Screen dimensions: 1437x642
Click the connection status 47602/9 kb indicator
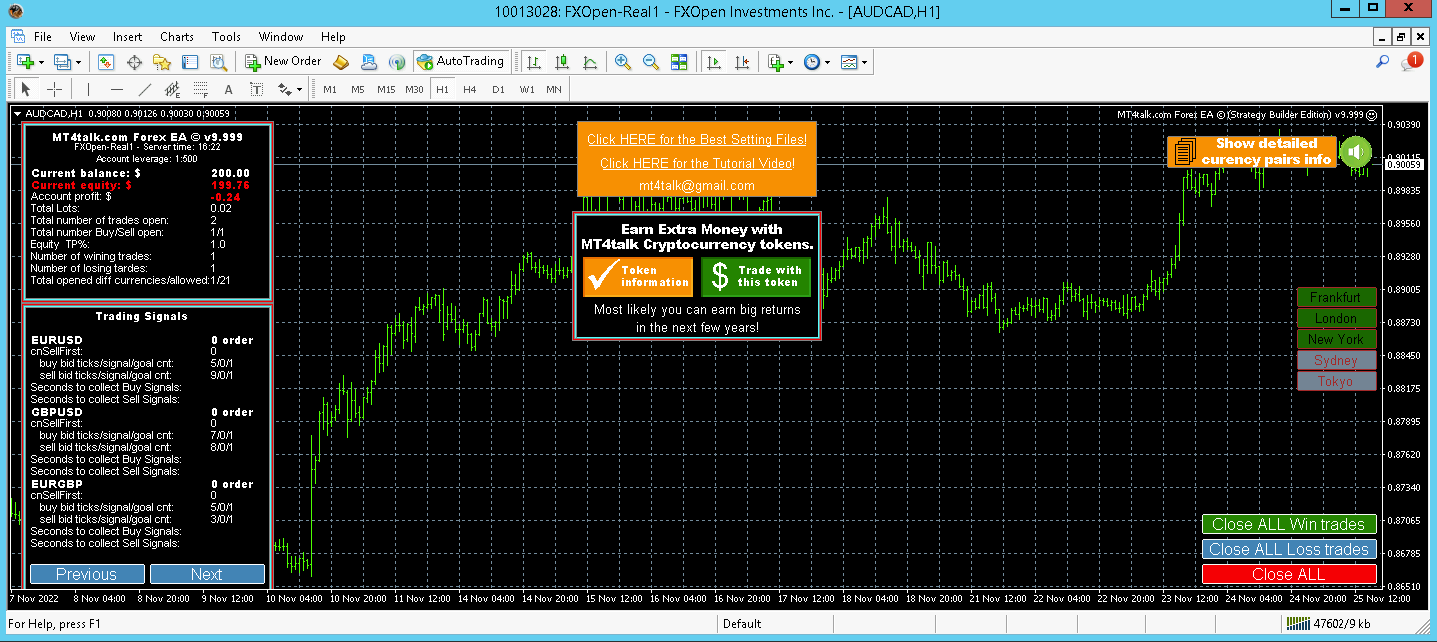point(1330,623)
